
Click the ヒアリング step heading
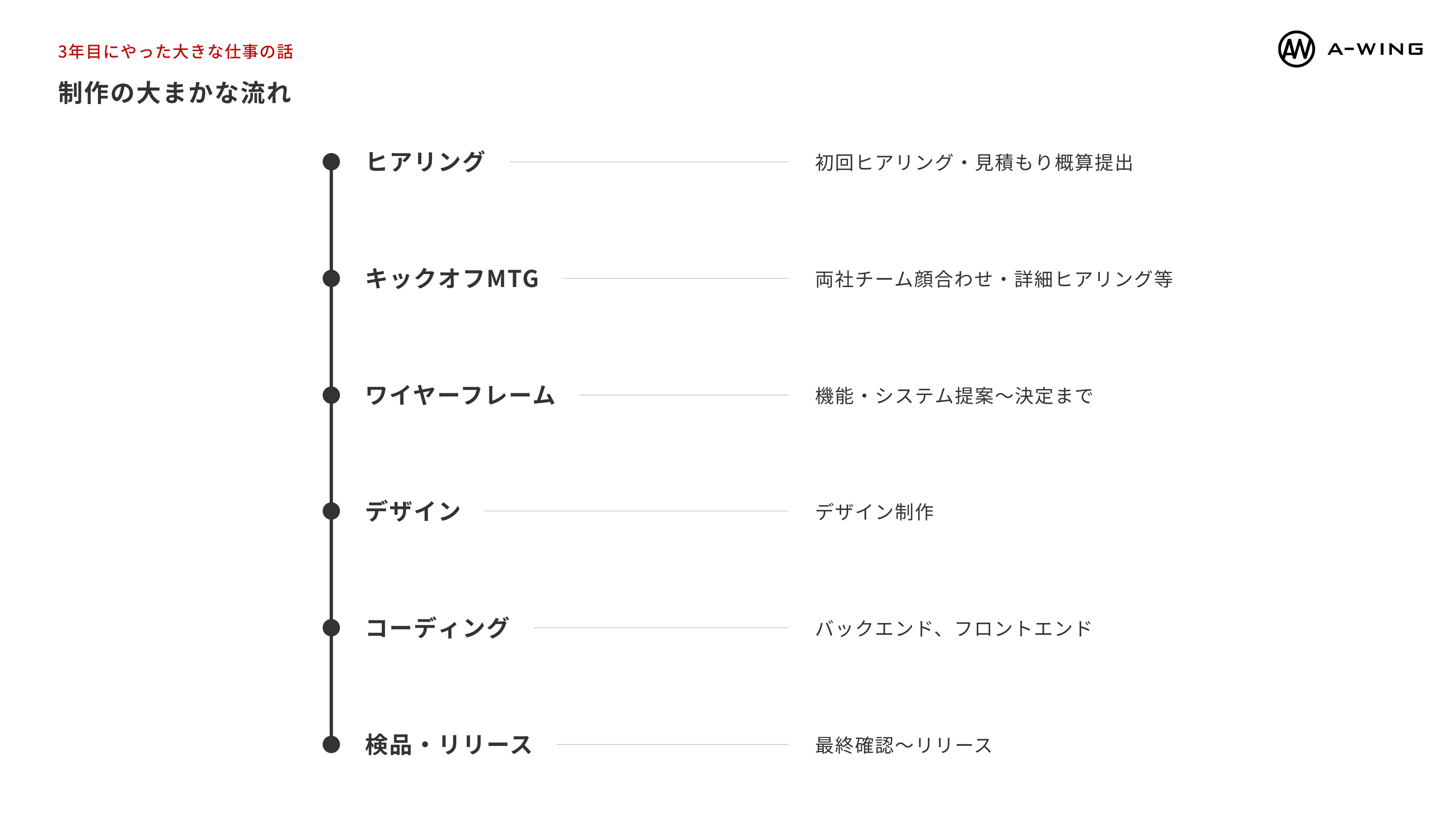(425, 162)
